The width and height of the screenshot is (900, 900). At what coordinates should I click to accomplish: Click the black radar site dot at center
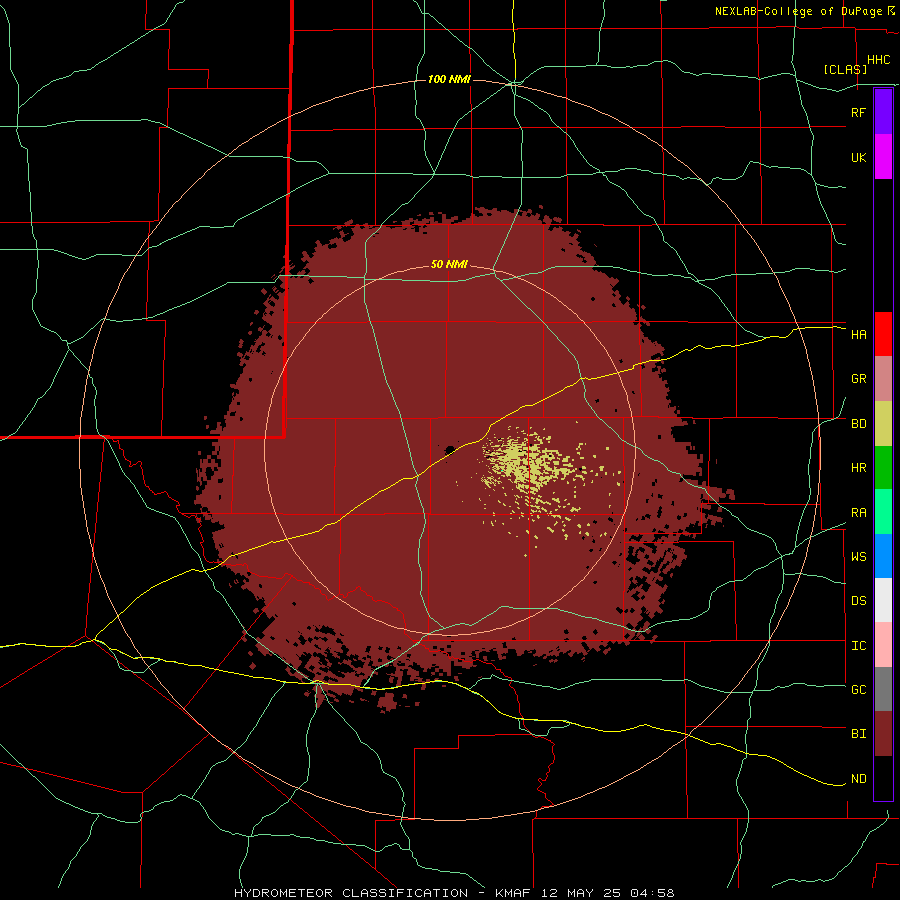(x=450, y=449)
